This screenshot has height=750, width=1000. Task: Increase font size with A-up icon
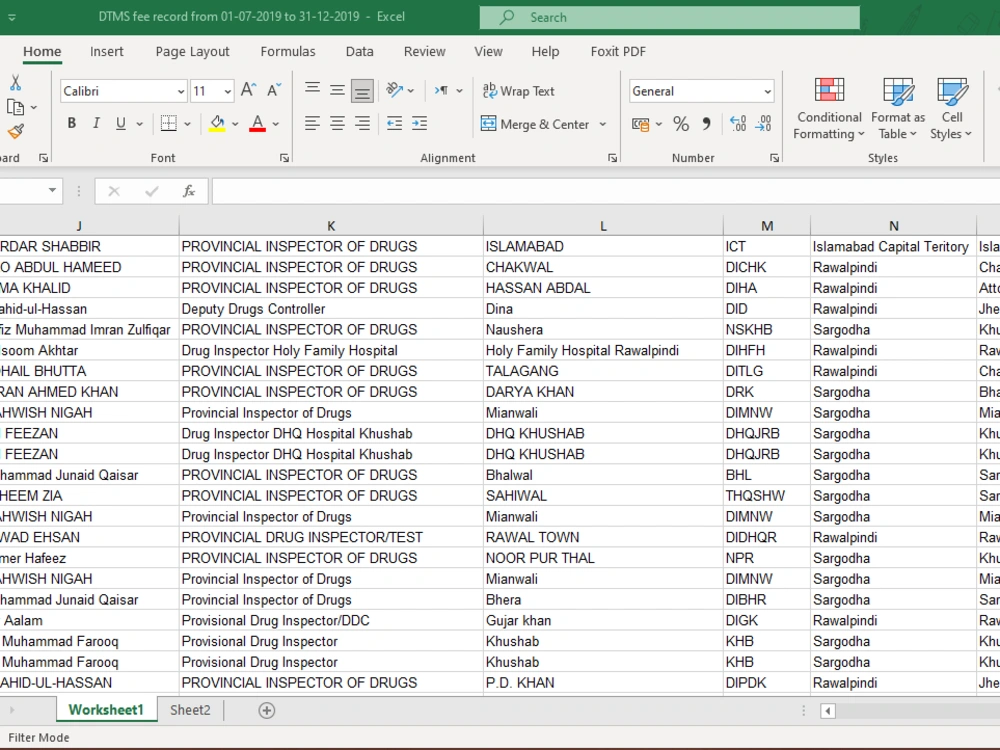pos(249,91)
